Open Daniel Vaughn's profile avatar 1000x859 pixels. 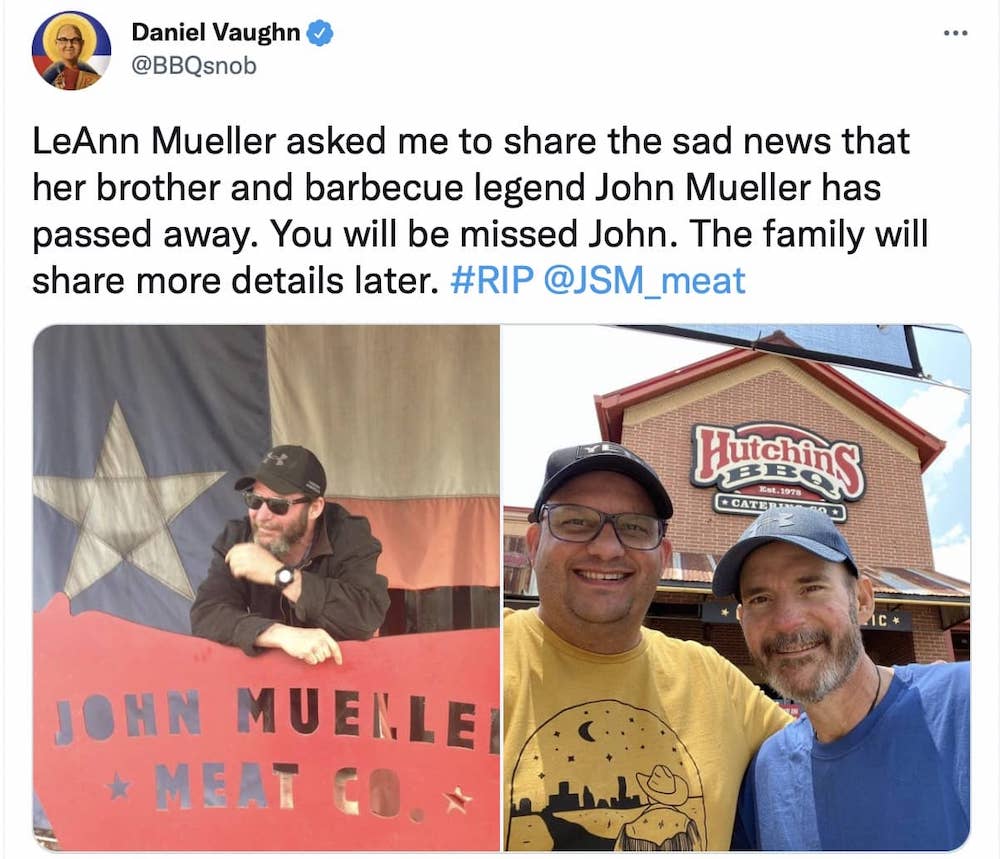tap(71, 50)
